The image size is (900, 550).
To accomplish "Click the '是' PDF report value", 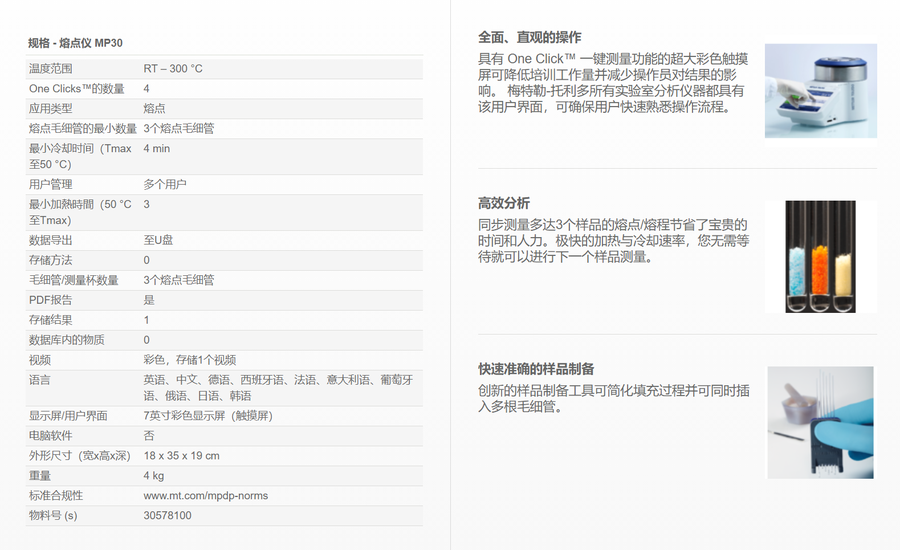I will point(149,300).
